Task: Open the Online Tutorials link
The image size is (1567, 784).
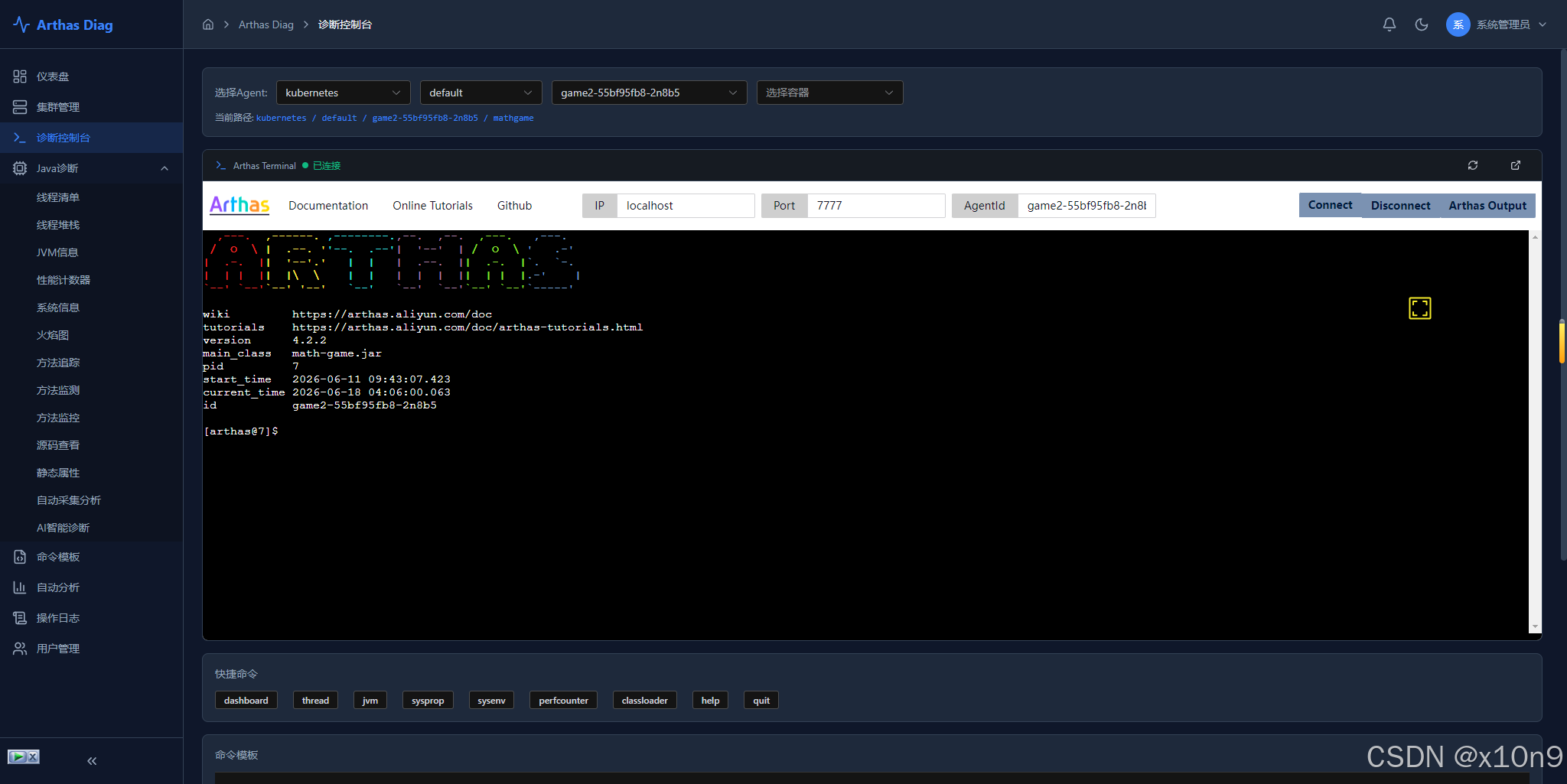Action: (x=432, y=206)
